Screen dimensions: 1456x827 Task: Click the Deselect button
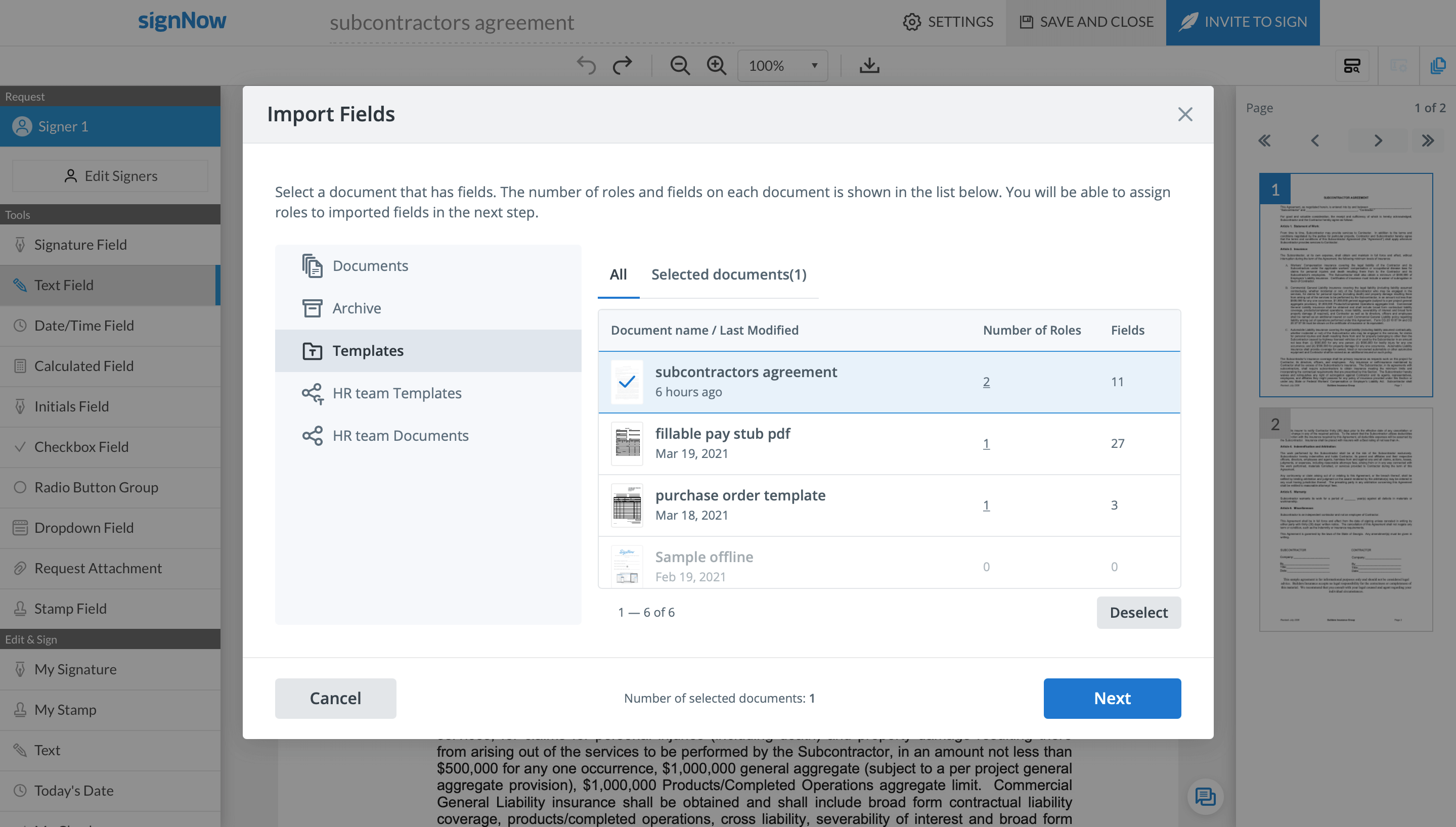[1138, 612]
